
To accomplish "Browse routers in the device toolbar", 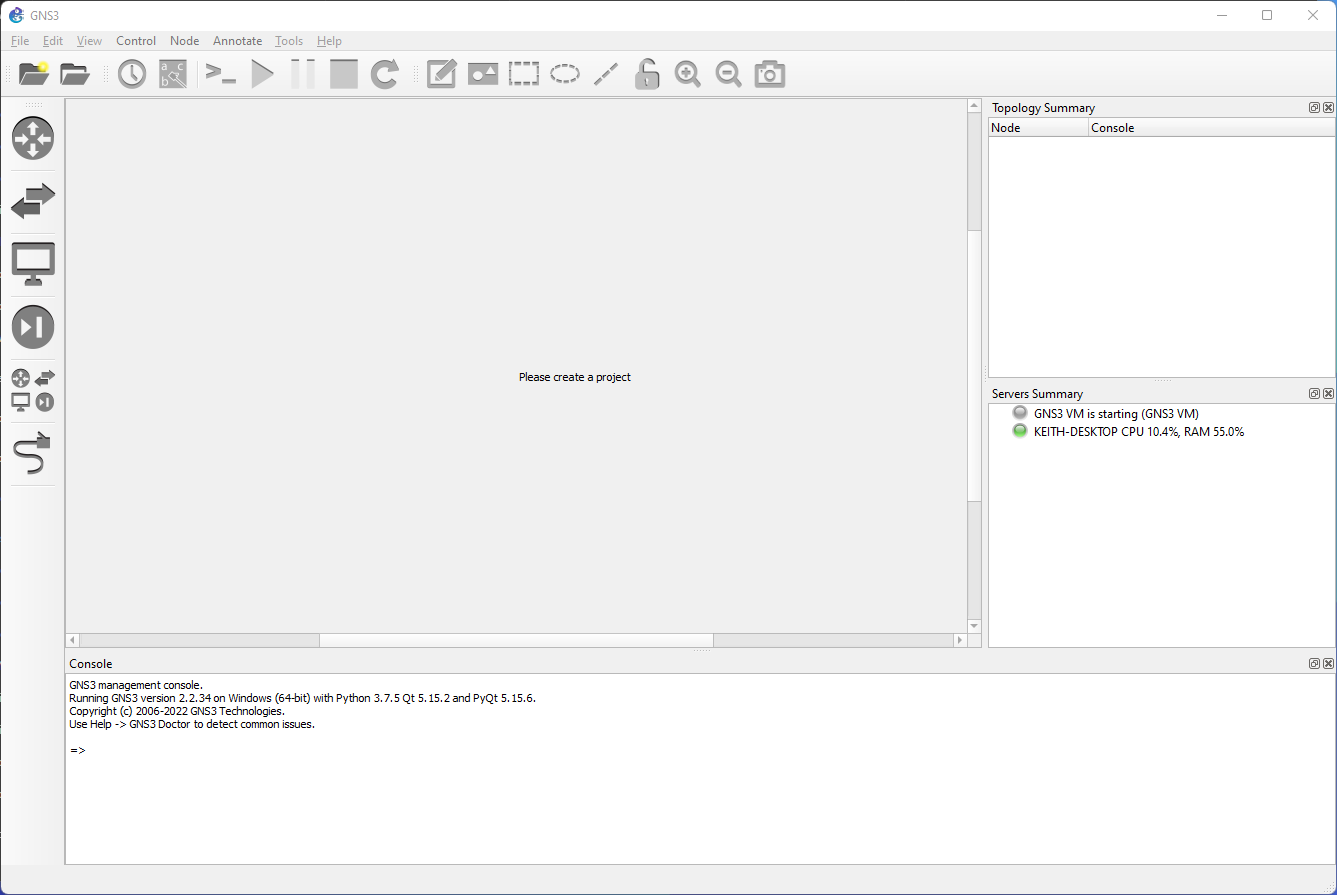I will coord(33,139).
